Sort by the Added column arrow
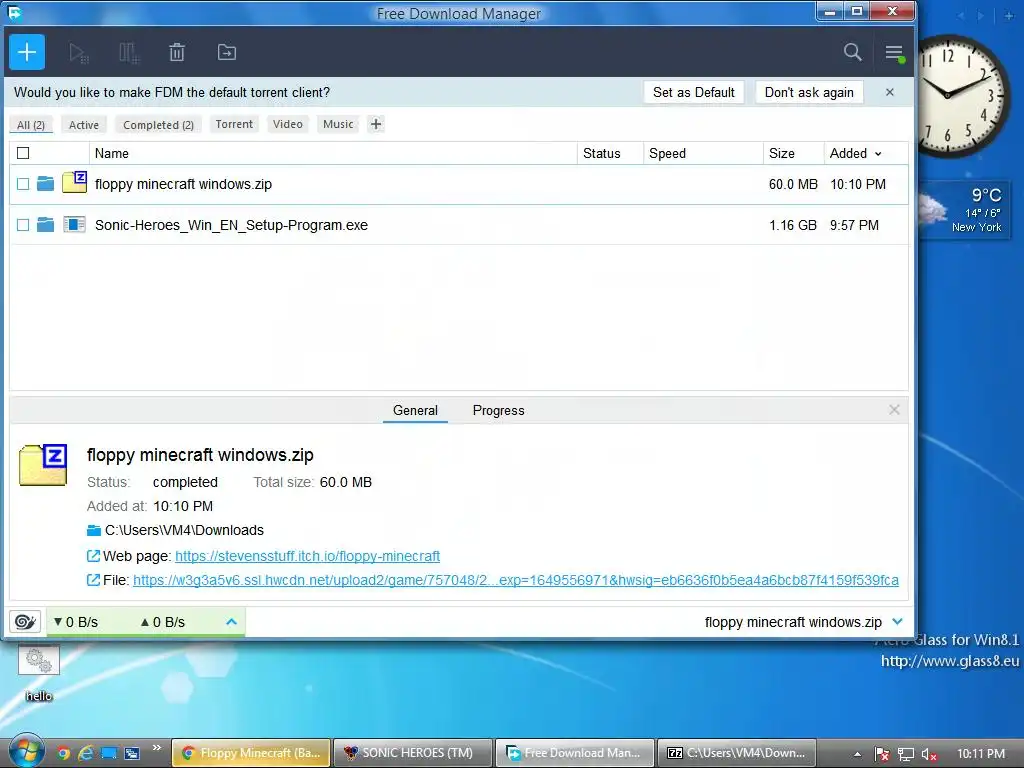 point(878,153)
